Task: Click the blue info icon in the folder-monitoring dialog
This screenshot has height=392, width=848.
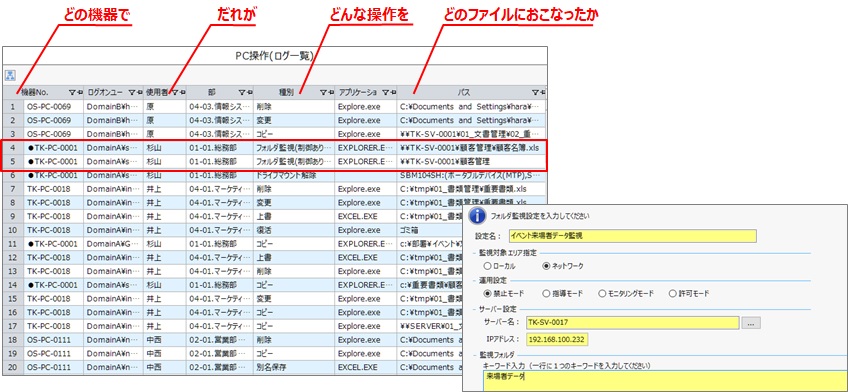Action: (x=476, y=215)
